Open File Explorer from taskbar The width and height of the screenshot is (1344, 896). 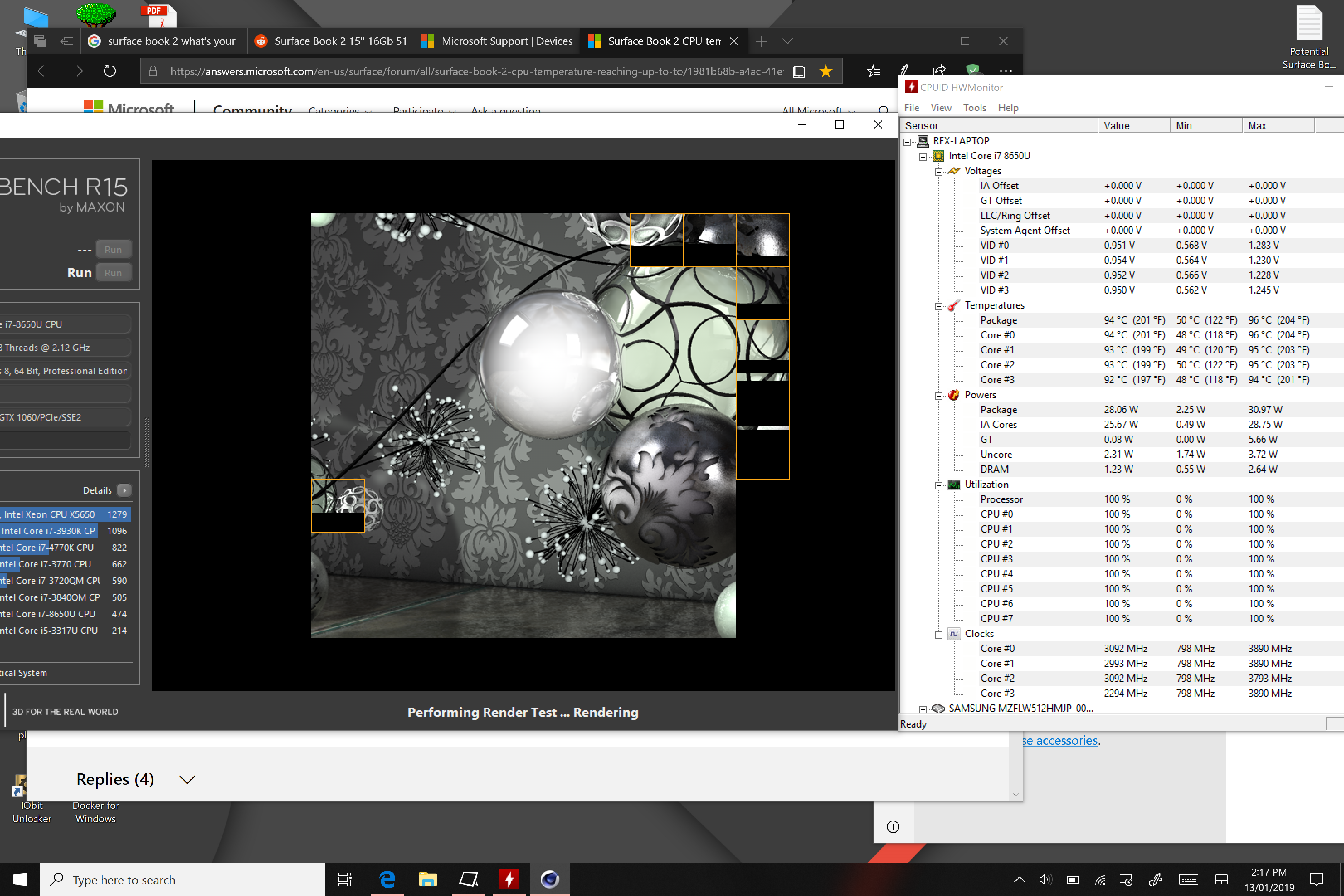(427, 879)
